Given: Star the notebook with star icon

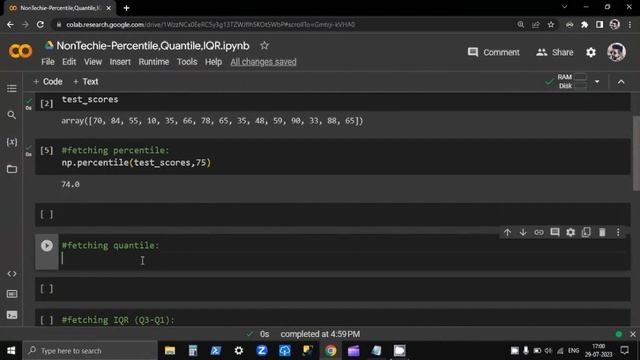Looking at the screenshot, I should click(264, 46).
